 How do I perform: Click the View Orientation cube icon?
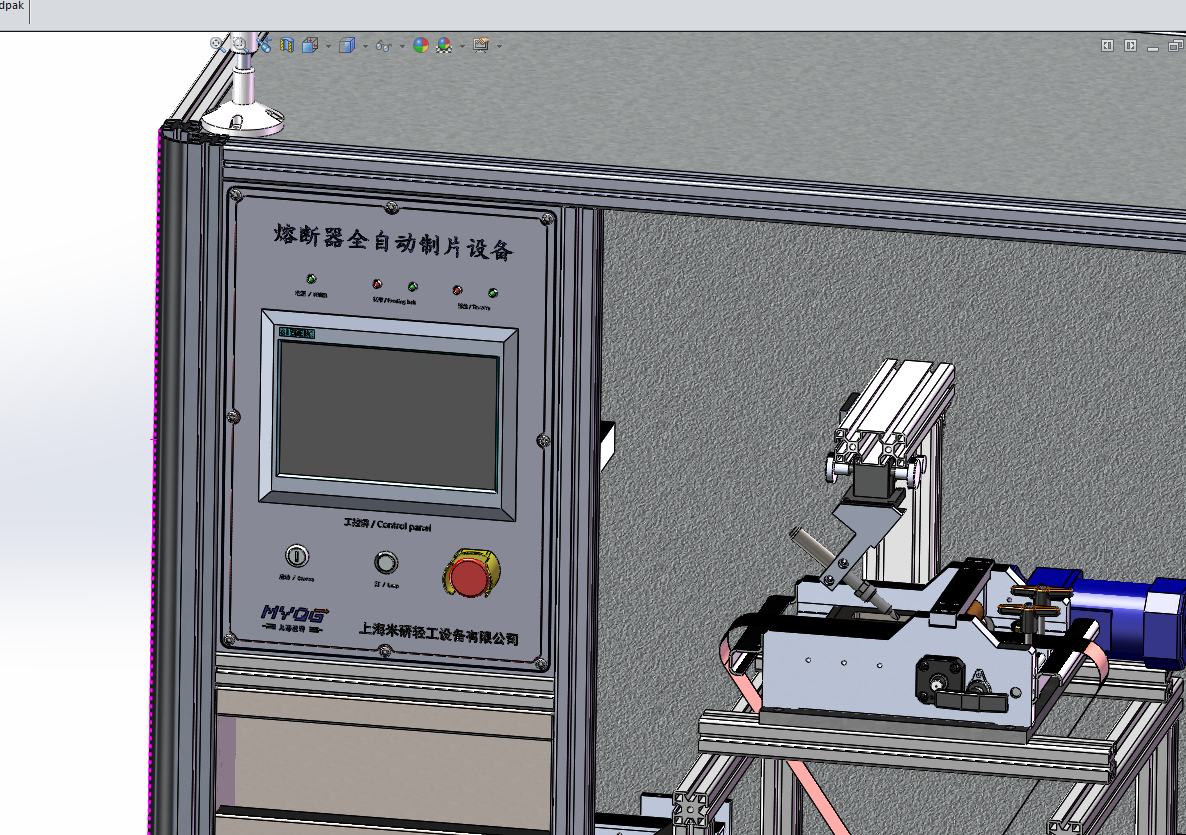310,45
